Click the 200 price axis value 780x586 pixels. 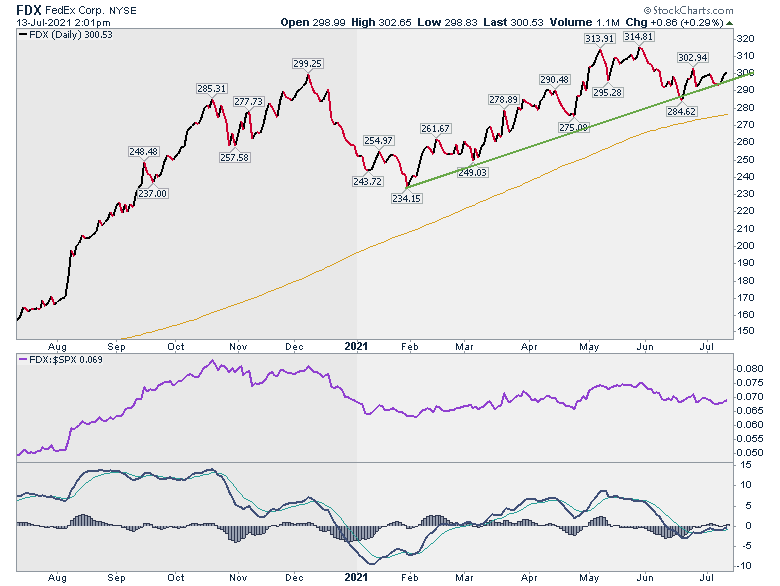coord(745,246)
